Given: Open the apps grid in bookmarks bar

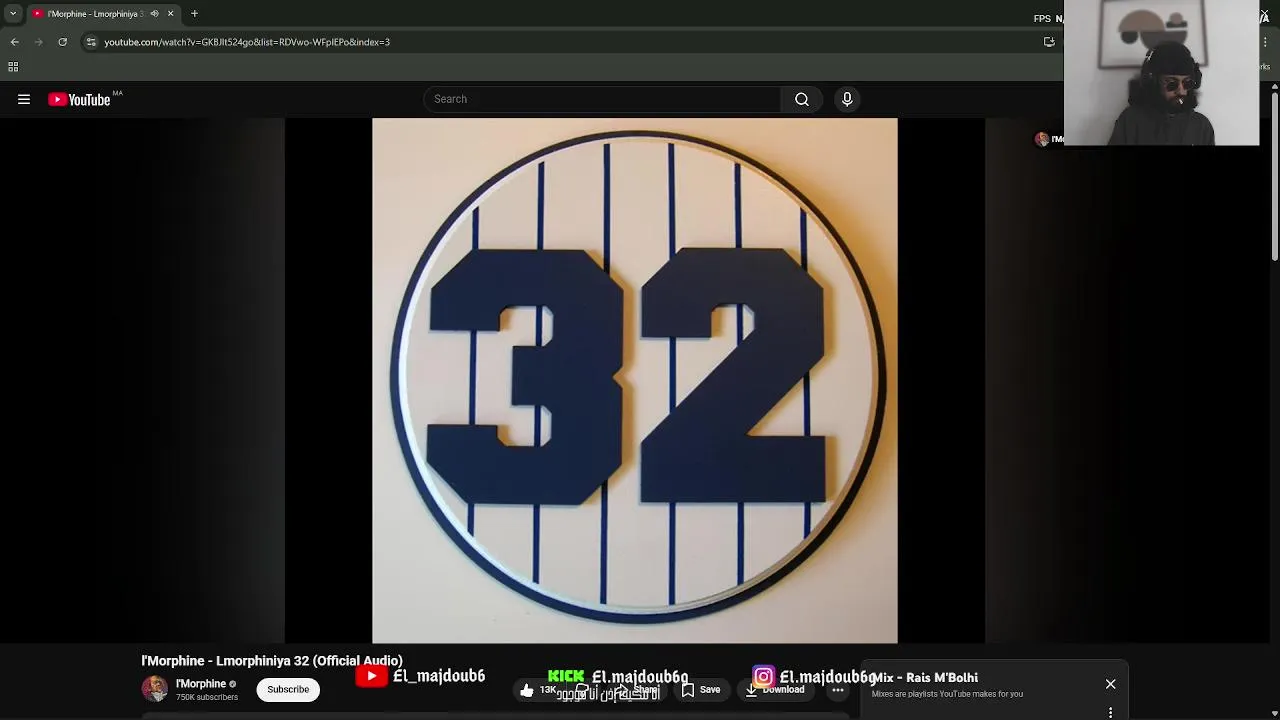Looking at the screenshot, I should tap(13, 67).
